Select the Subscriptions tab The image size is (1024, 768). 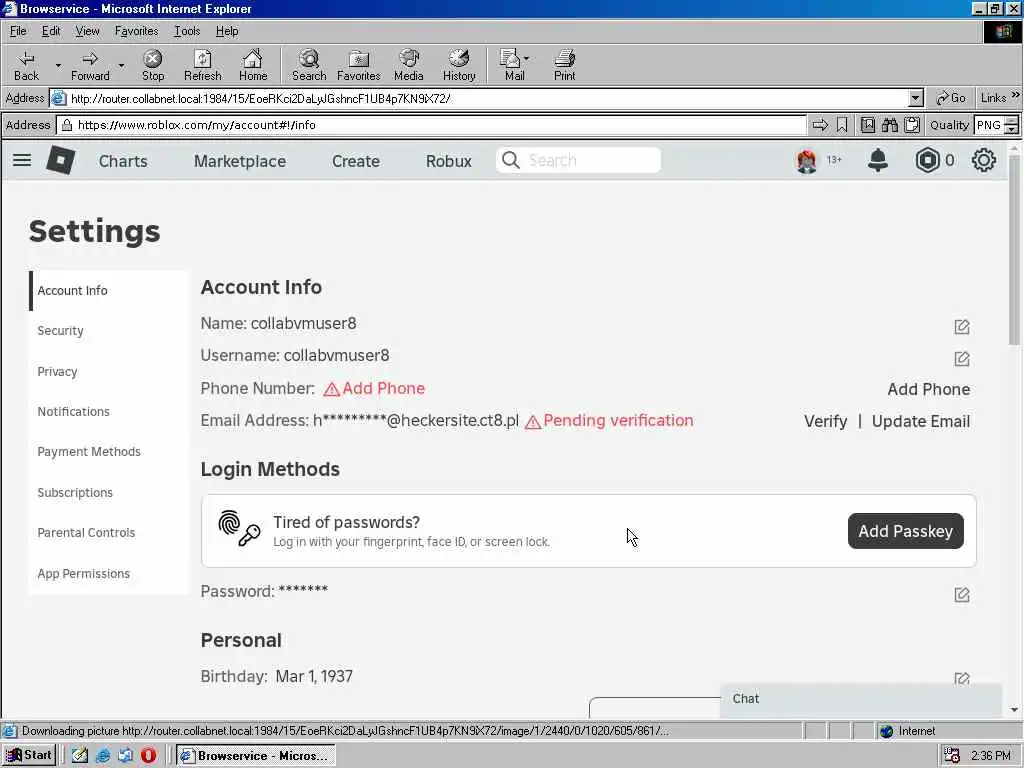coord(109,492)
